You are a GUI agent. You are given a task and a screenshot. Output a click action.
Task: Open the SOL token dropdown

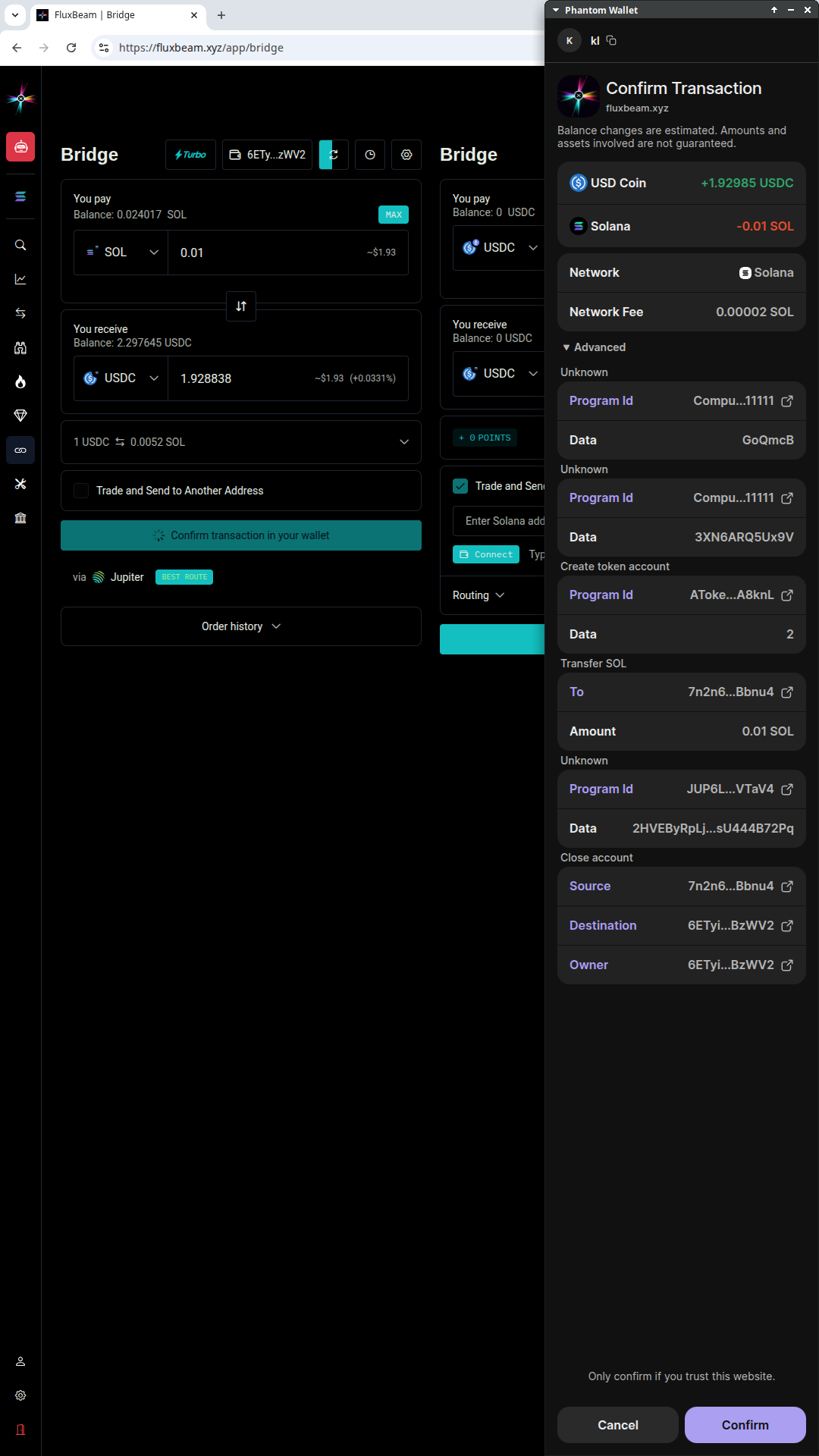point(121,253)
